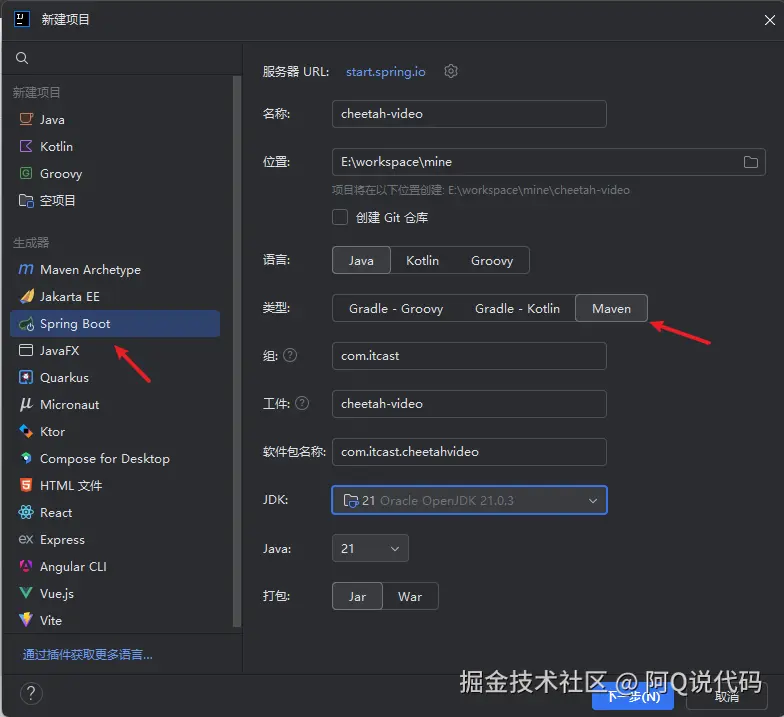The height and width of the screenshot is (717, 784).
Task: Open the Java version 21 dropdown
Action: tap(370, 548)
